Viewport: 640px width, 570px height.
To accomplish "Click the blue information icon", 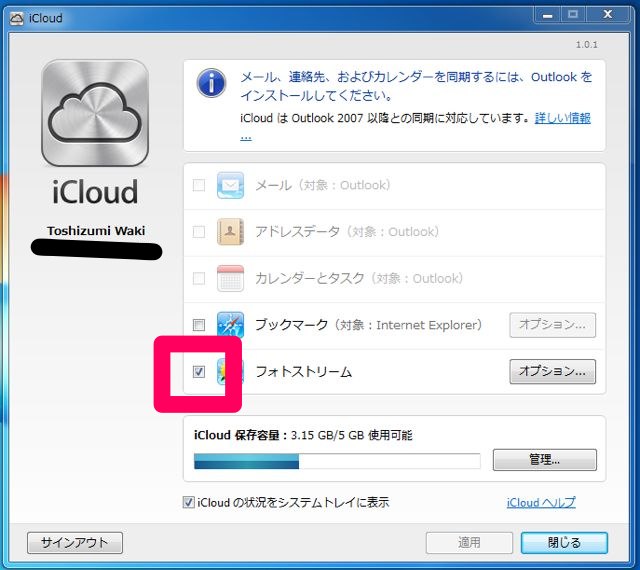I will tap(211, 83).
